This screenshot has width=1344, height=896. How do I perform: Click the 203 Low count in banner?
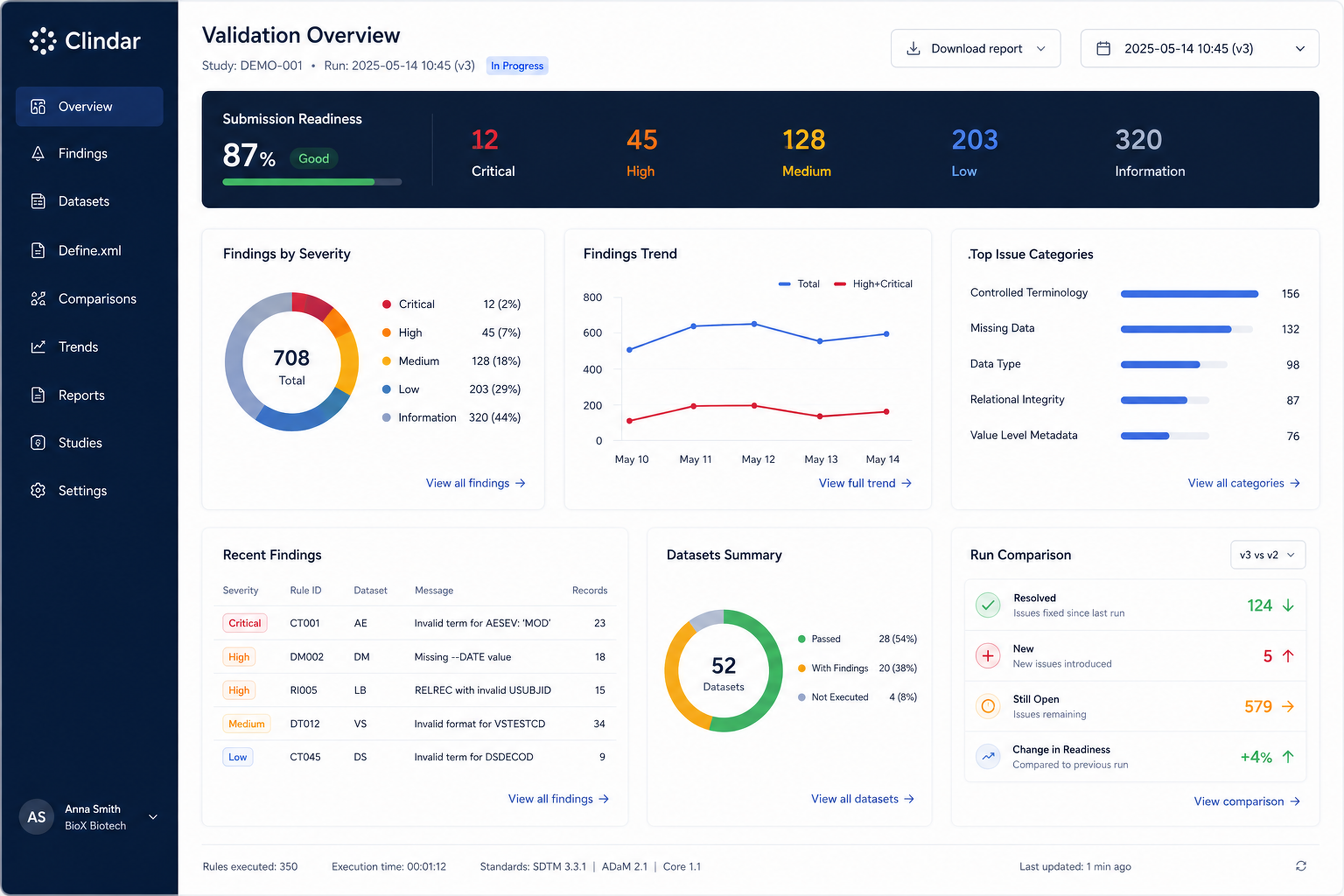pyautogui.click(x=975, y=140)
